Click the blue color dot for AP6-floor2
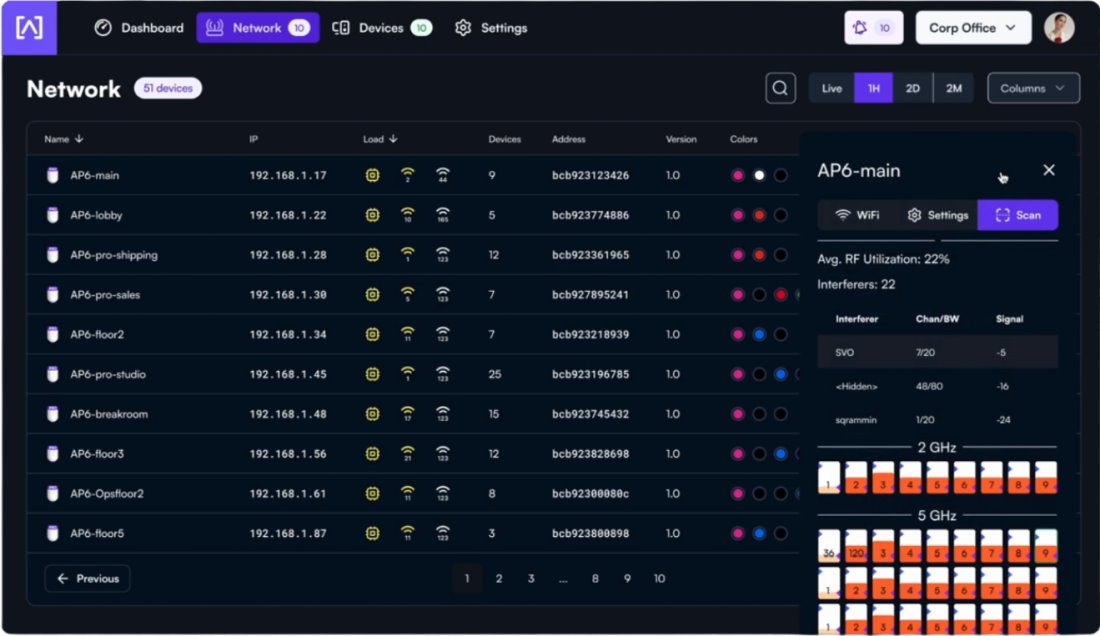The image size is (1100, 636). [759, 334]
